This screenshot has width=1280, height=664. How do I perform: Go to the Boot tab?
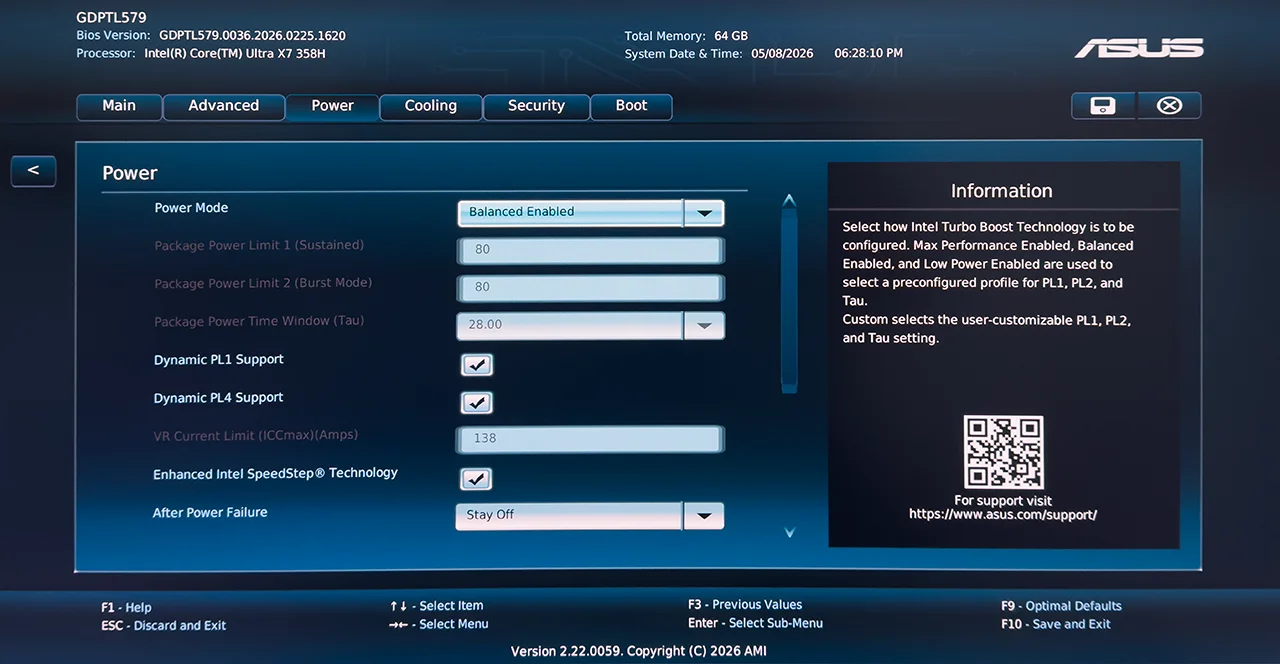pos(631,106)
